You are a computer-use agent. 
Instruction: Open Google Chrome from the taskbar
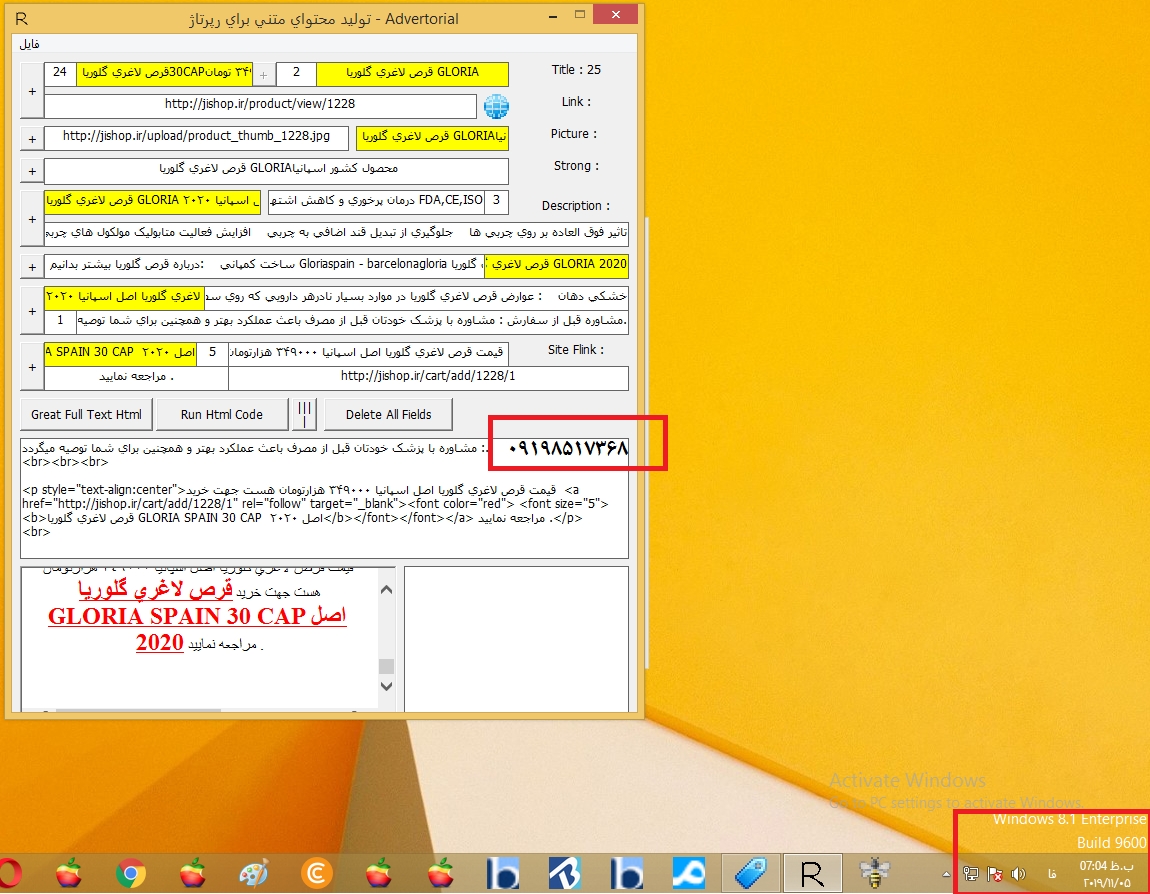point(131,873)
